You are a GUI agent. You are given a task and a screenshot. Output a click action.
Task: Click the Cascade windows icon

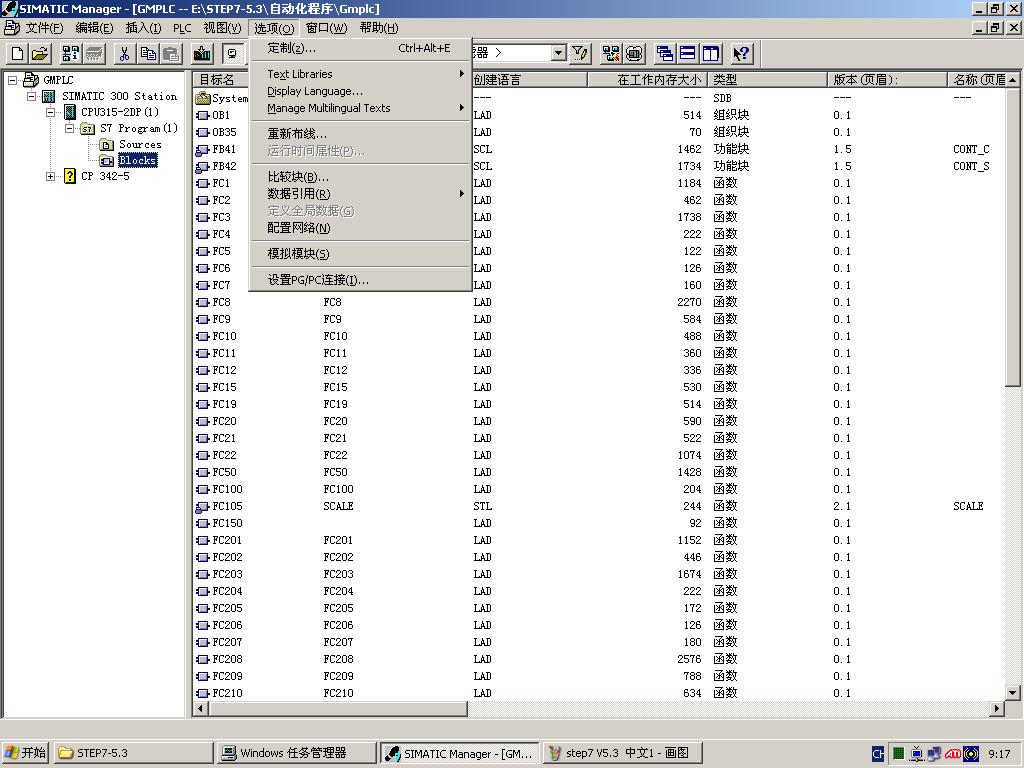coord(665,54)
